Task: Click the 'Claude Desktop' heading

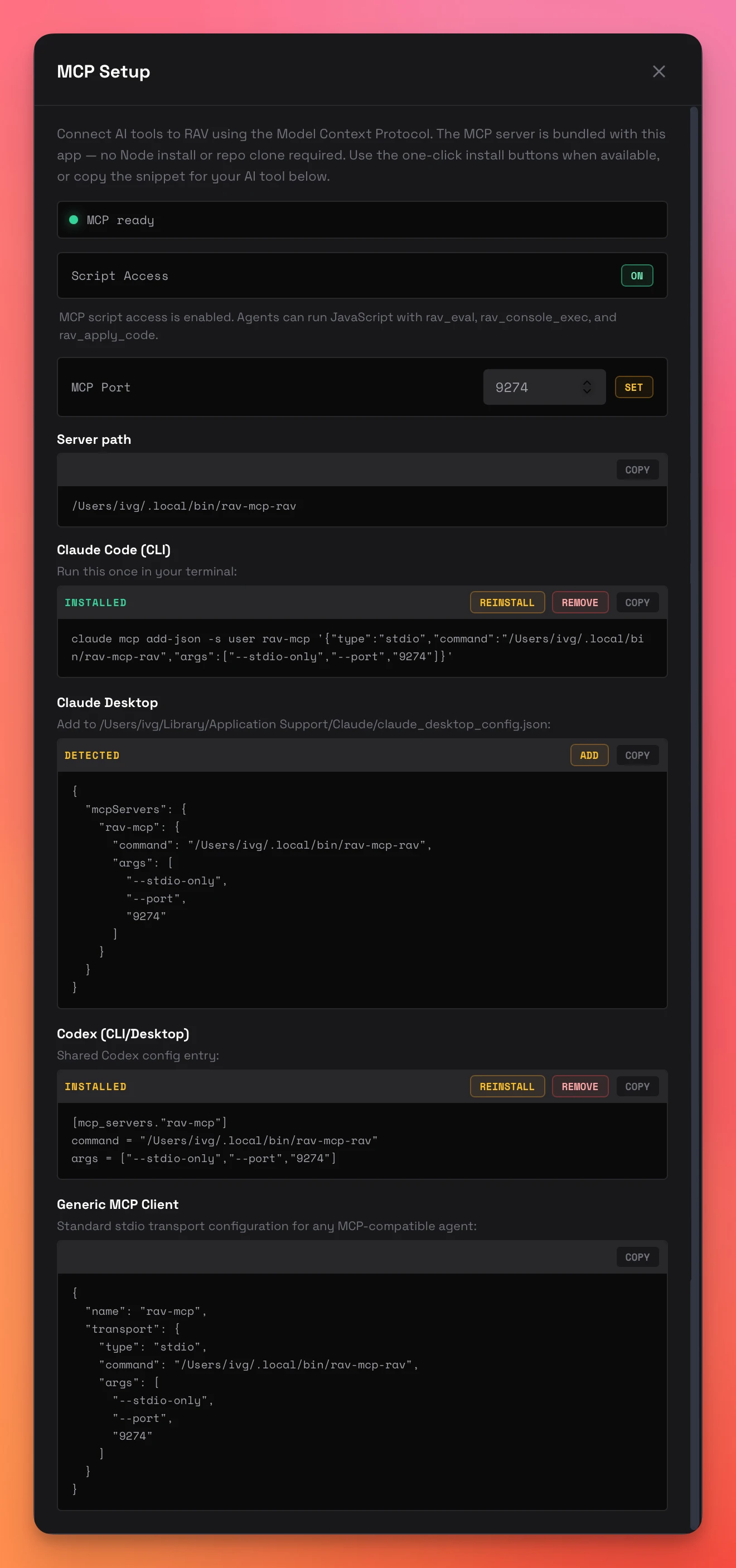Action: point(107,703)
